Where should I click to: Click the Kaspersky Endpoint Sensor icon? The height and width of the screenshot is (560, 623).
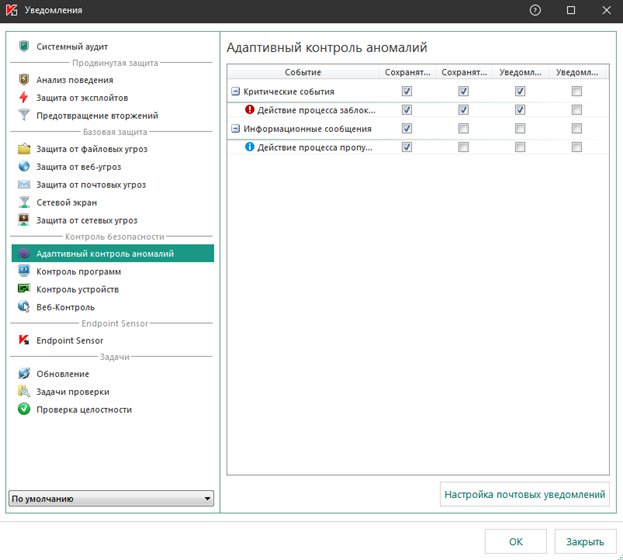[24, 340]
